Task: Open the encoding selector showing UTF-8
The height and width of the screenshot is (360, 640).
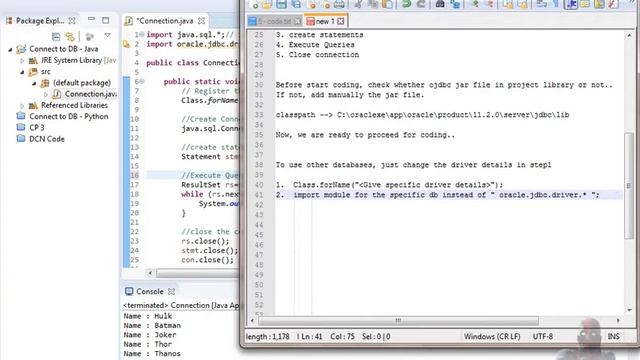Action: pos(542,336)
